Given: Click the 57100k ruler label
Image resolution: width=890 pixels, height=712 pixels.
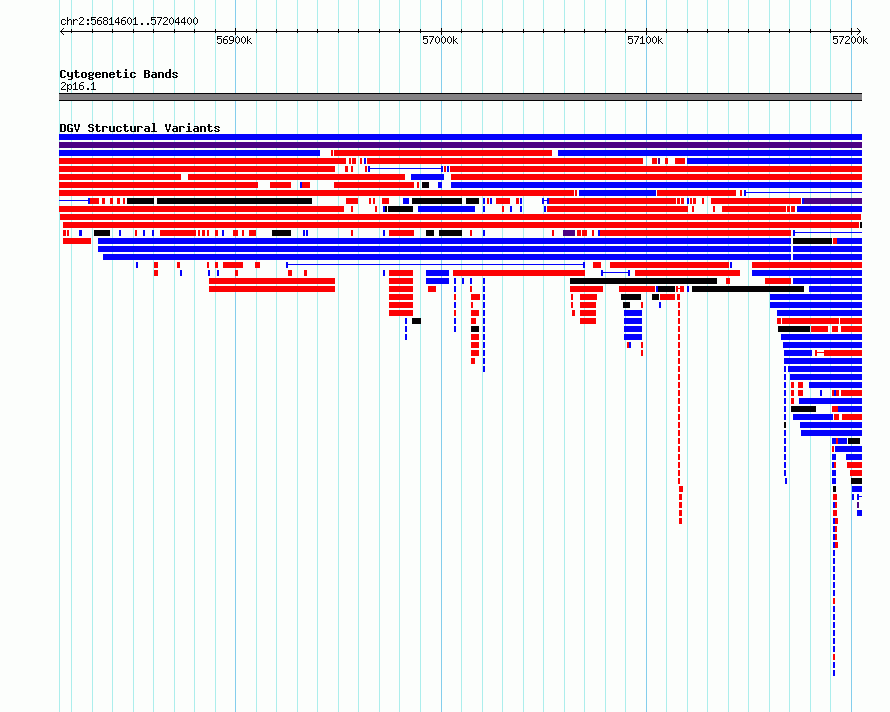Looking at the screenshot, I should pos(645,40).
